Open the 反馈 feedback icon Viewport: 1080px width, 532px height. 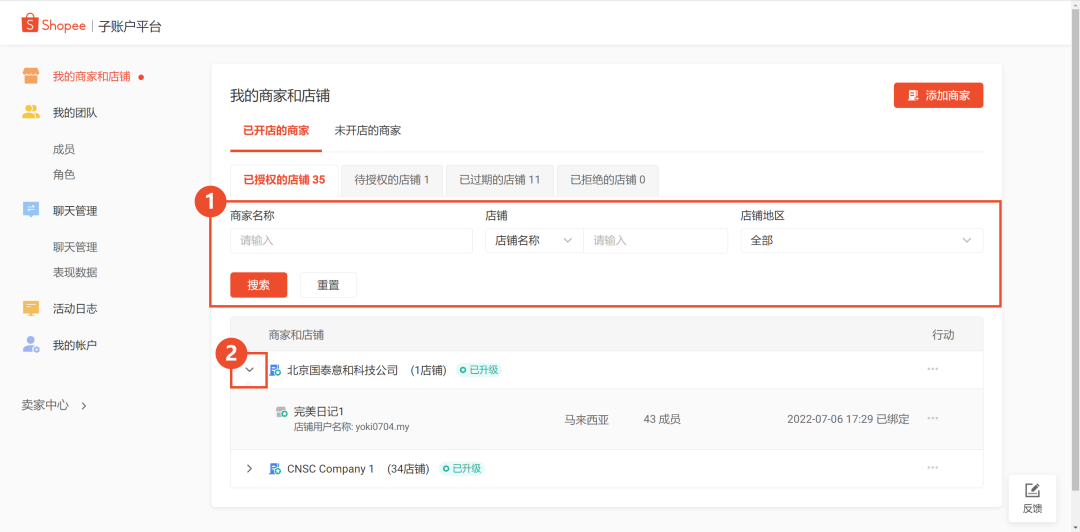pos(1032,491)
